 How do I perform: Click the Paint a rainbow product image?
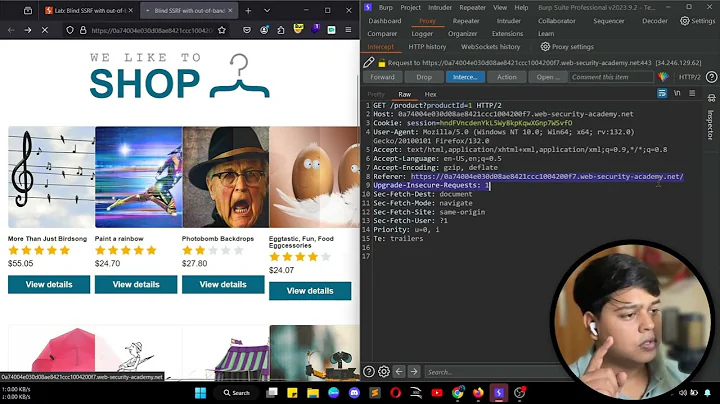click(139, 177)
